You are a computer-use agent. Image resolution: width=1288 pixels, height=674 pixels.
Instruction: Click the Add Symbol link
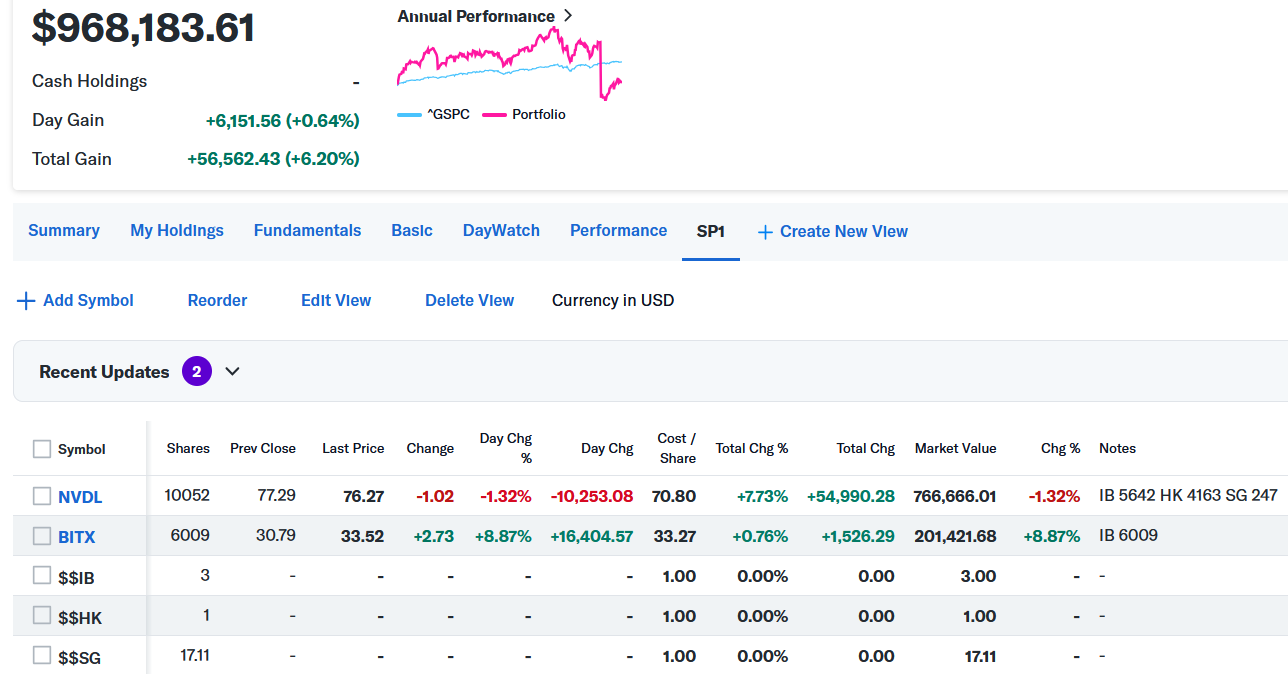pos(88,301)
